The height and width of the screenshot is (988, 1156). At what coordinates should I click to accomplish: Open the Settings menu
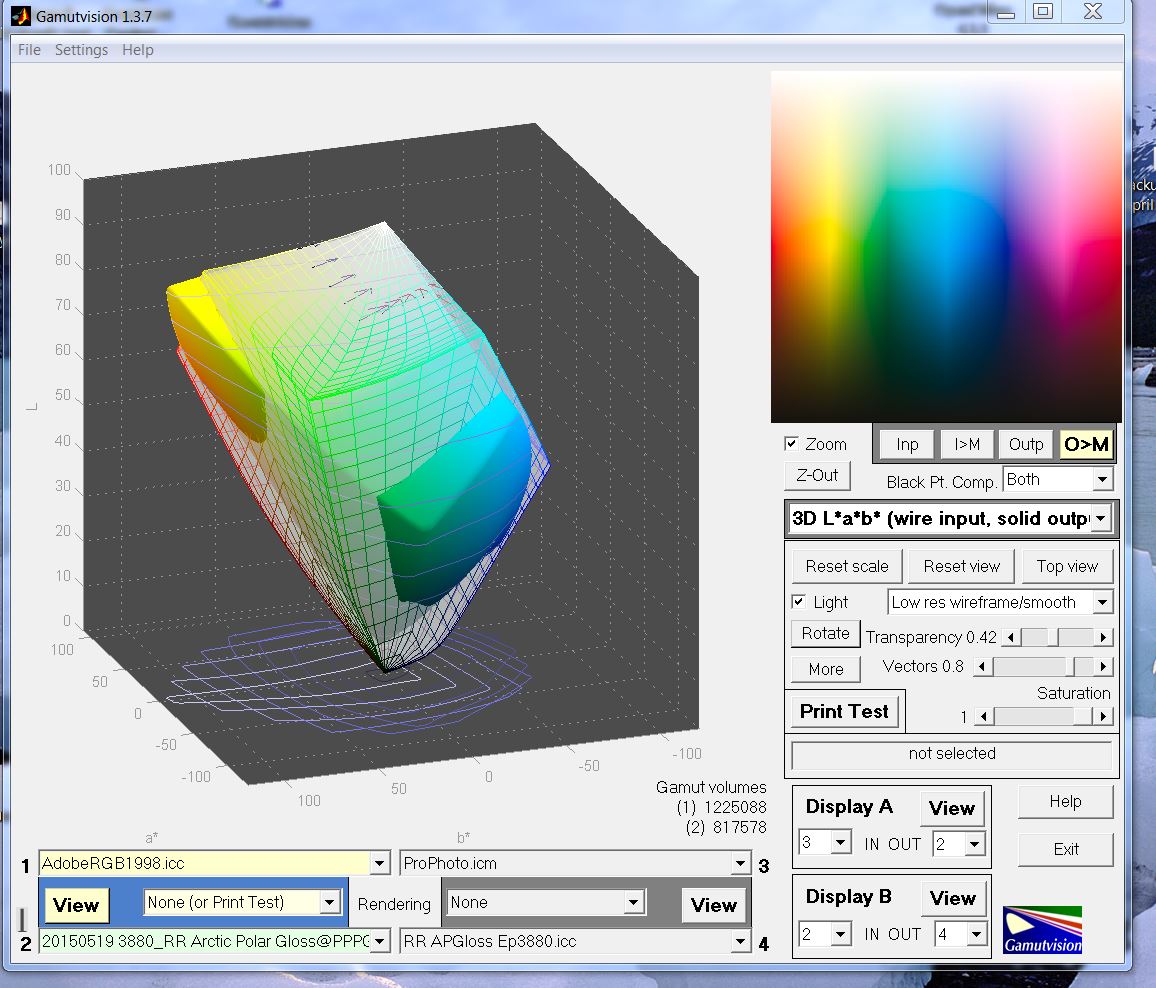(x=81, y=50)
